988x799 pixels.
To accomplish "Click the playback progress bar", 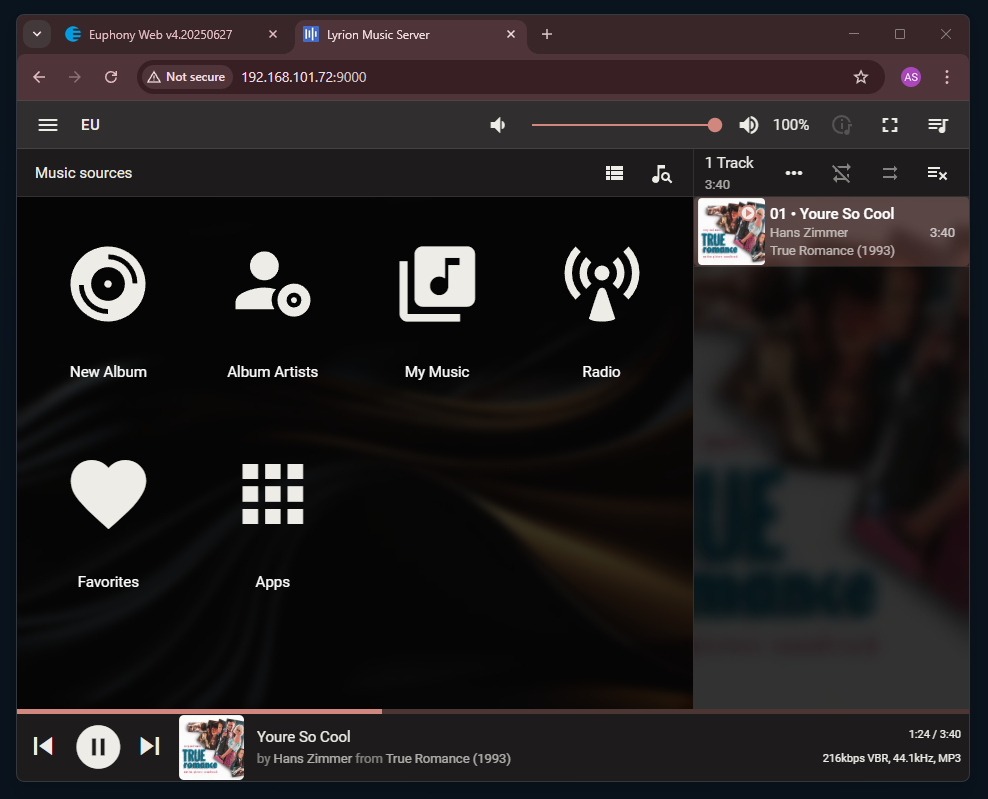I will pos(493,711).
